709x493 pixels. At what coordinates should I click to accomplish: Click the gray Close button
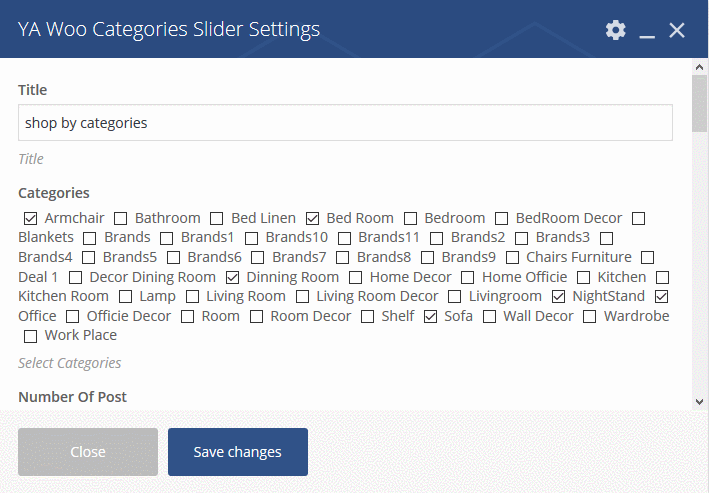click(88, 452)
